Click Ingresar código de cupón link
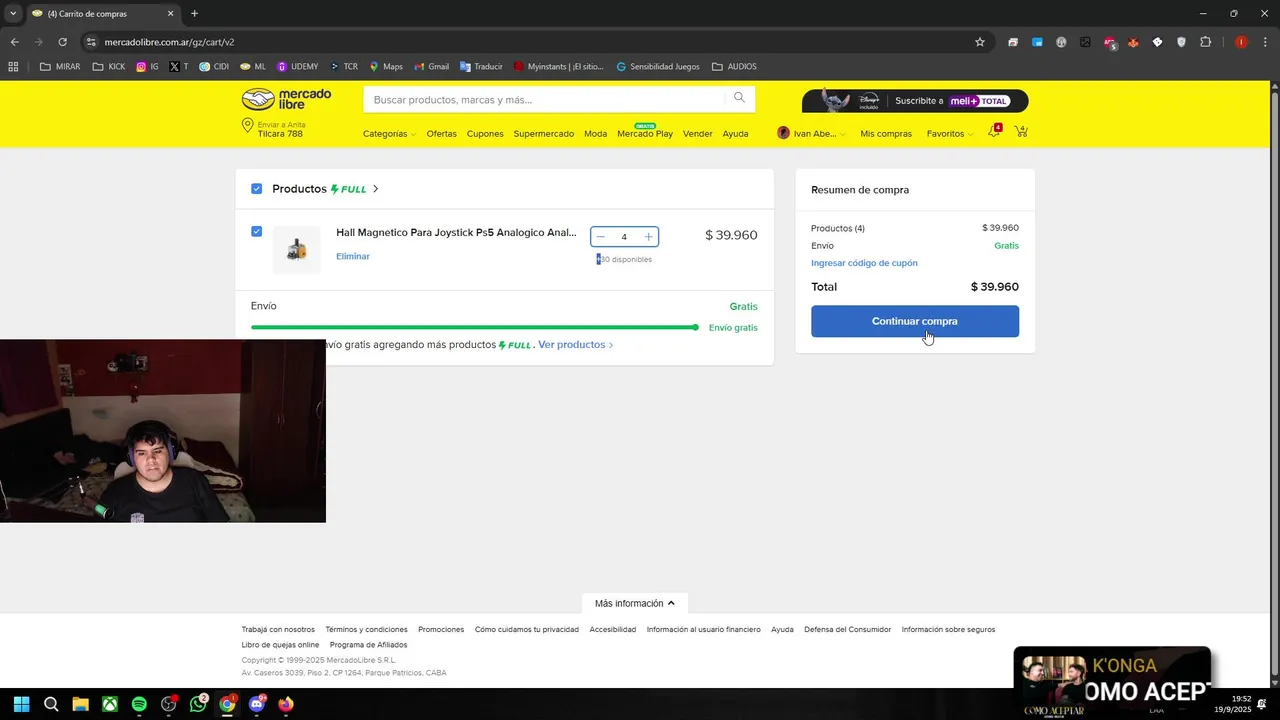1280x720 pixels. 864,263
